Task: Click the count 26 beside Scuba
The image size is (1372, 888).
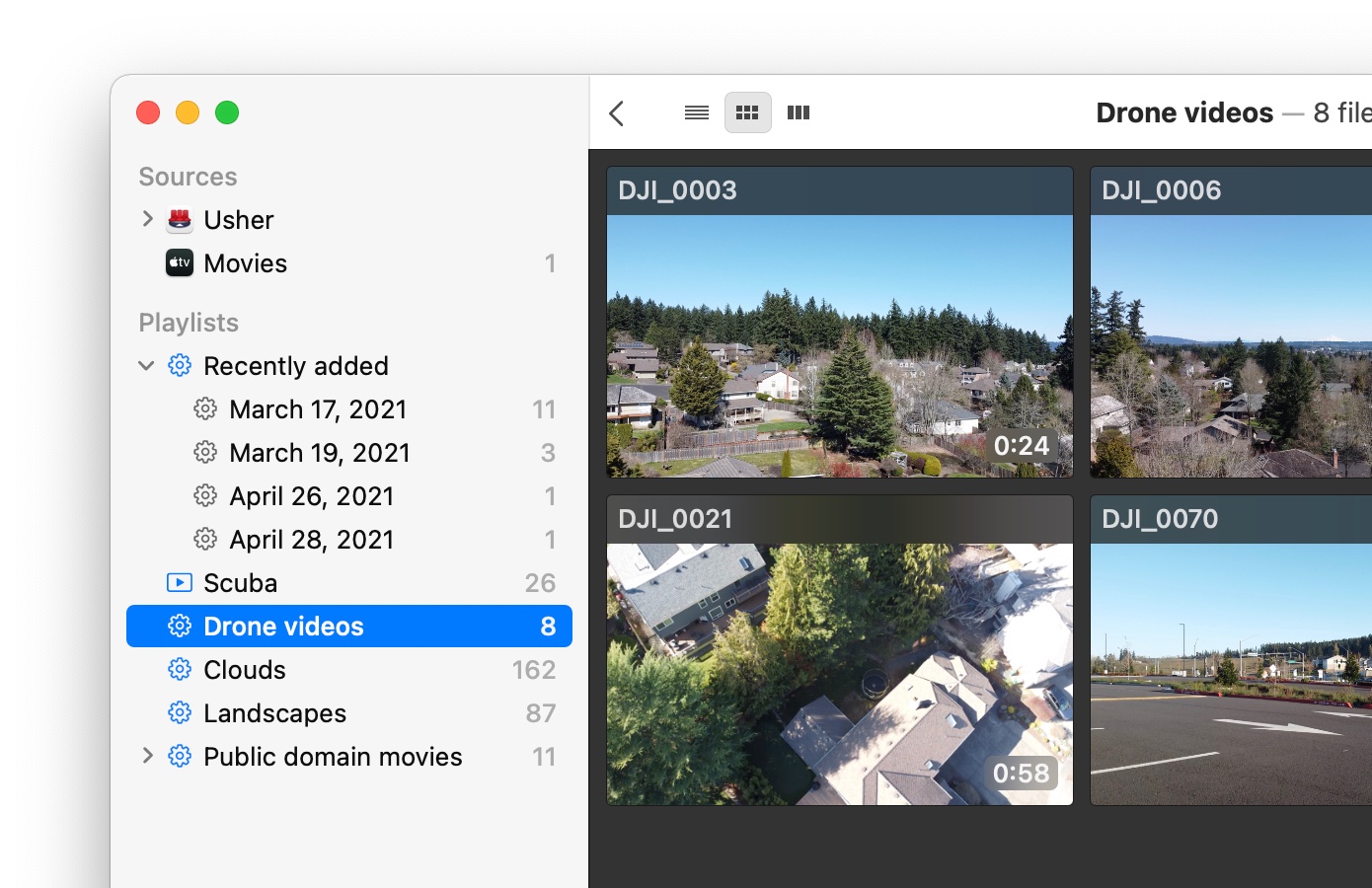Action: [540, 582]
